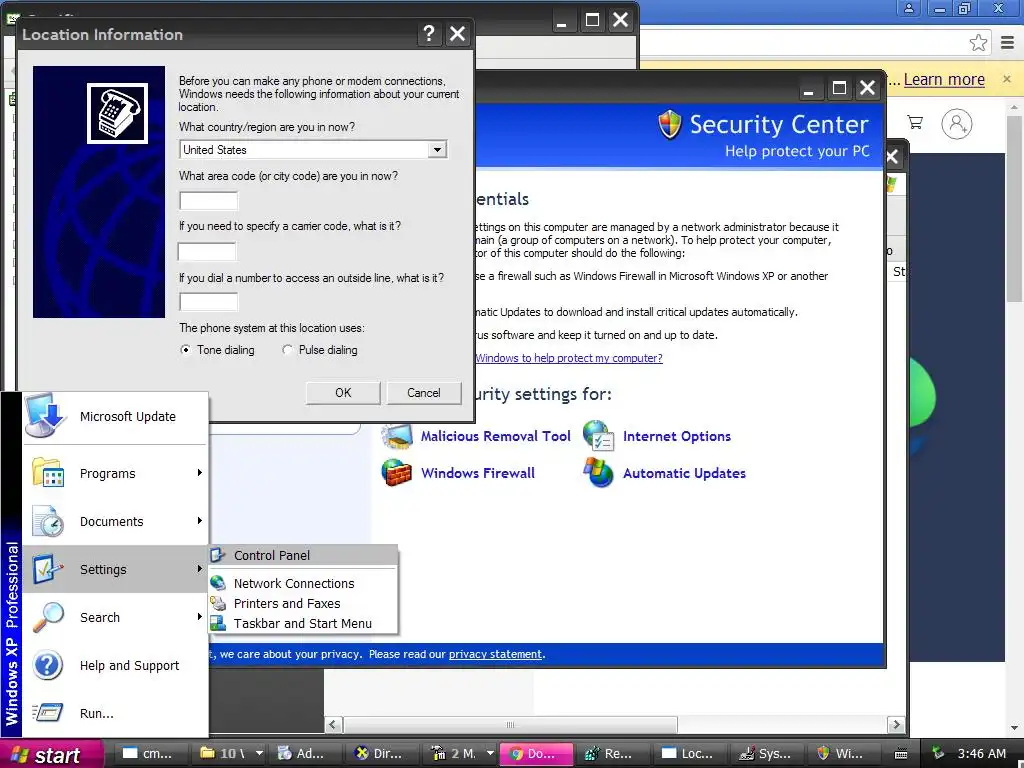Switch to the Chrome 'Do...' taskbar button
Screen dimensions: 1024x768
tap(536, 753)
